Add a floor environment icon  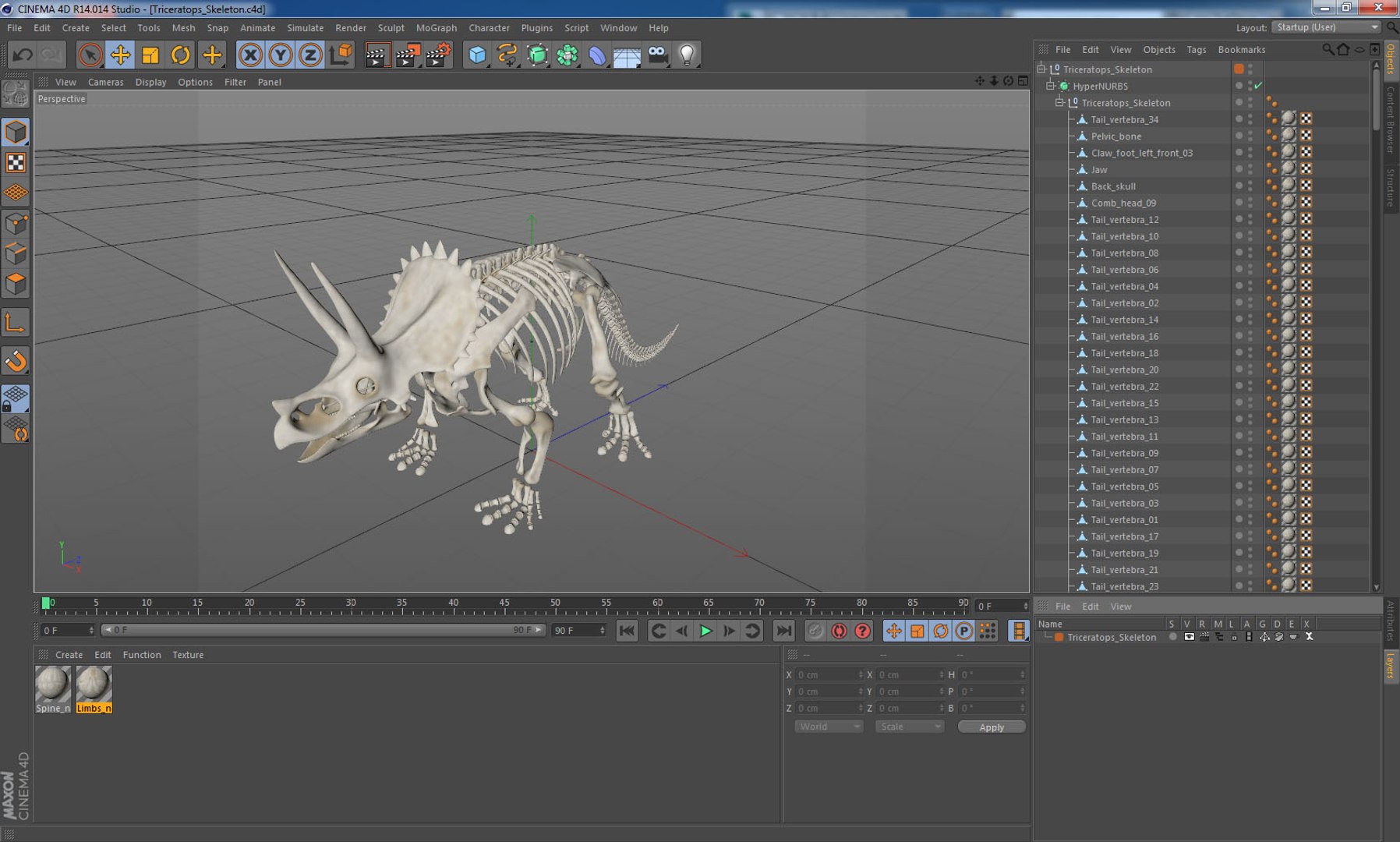[x=627, y=55]
